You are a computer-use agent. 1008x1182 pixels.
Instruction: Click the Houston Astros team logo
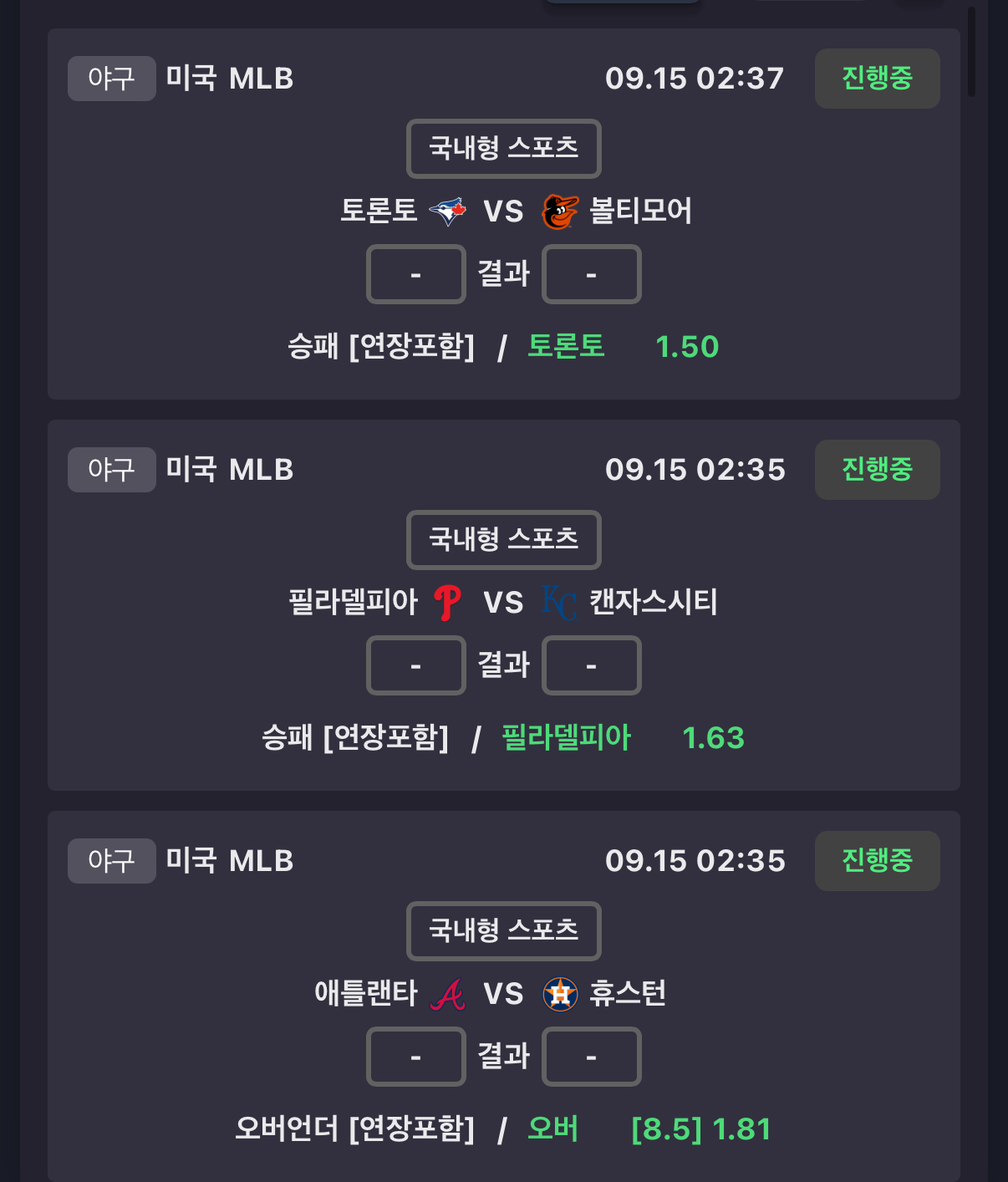click(x=560, y=994)
